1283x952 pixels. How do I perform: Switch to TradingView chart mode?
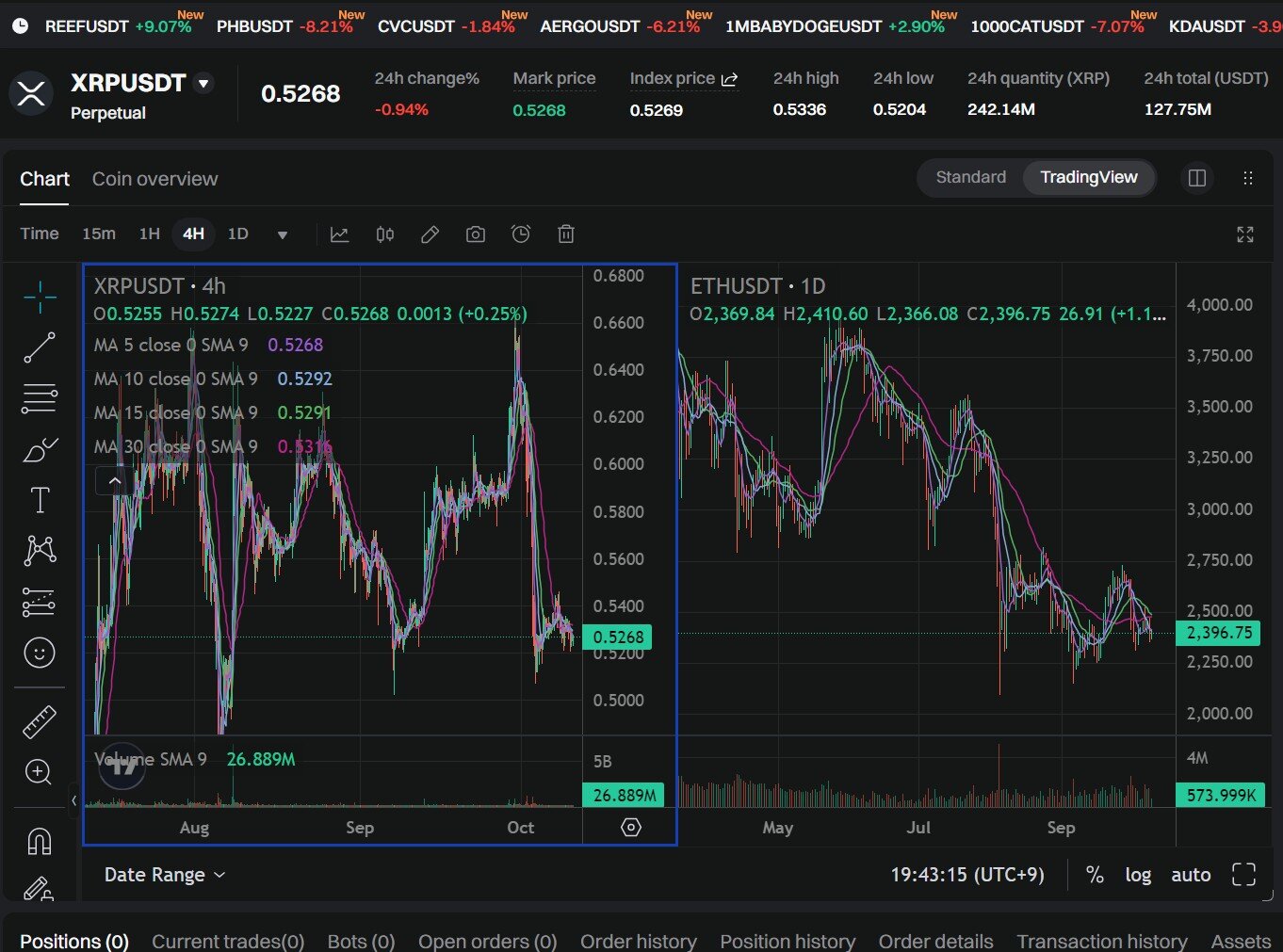[1089, 177]
